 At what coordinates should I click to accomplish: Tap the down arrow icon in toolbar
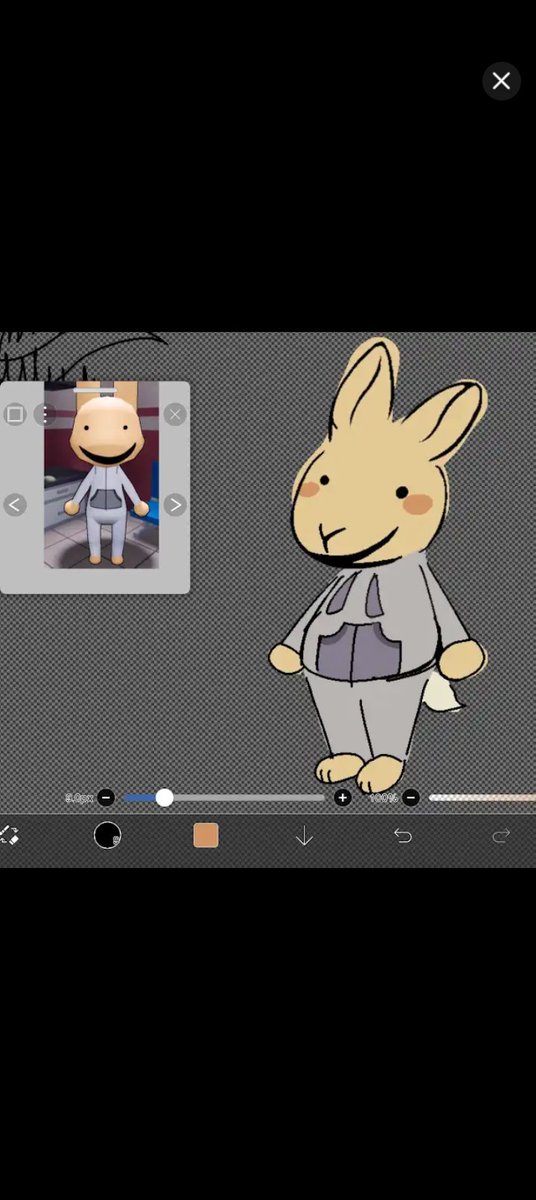[304, 836]
